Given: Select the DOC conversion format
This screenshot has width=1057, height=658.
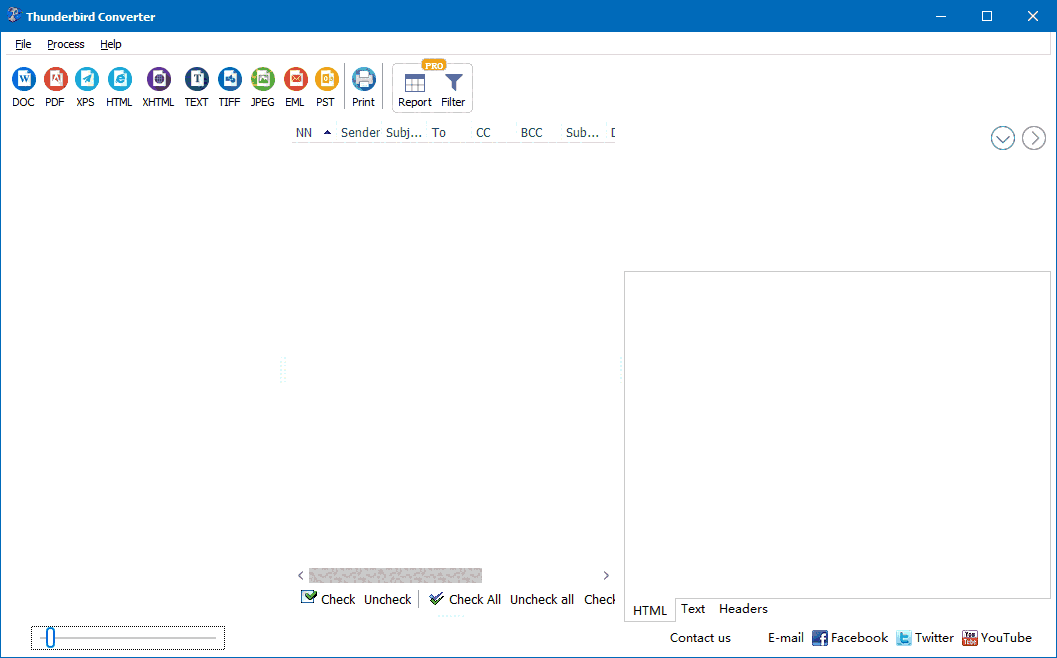Looking at the screenshot, I should click(23, 85).
